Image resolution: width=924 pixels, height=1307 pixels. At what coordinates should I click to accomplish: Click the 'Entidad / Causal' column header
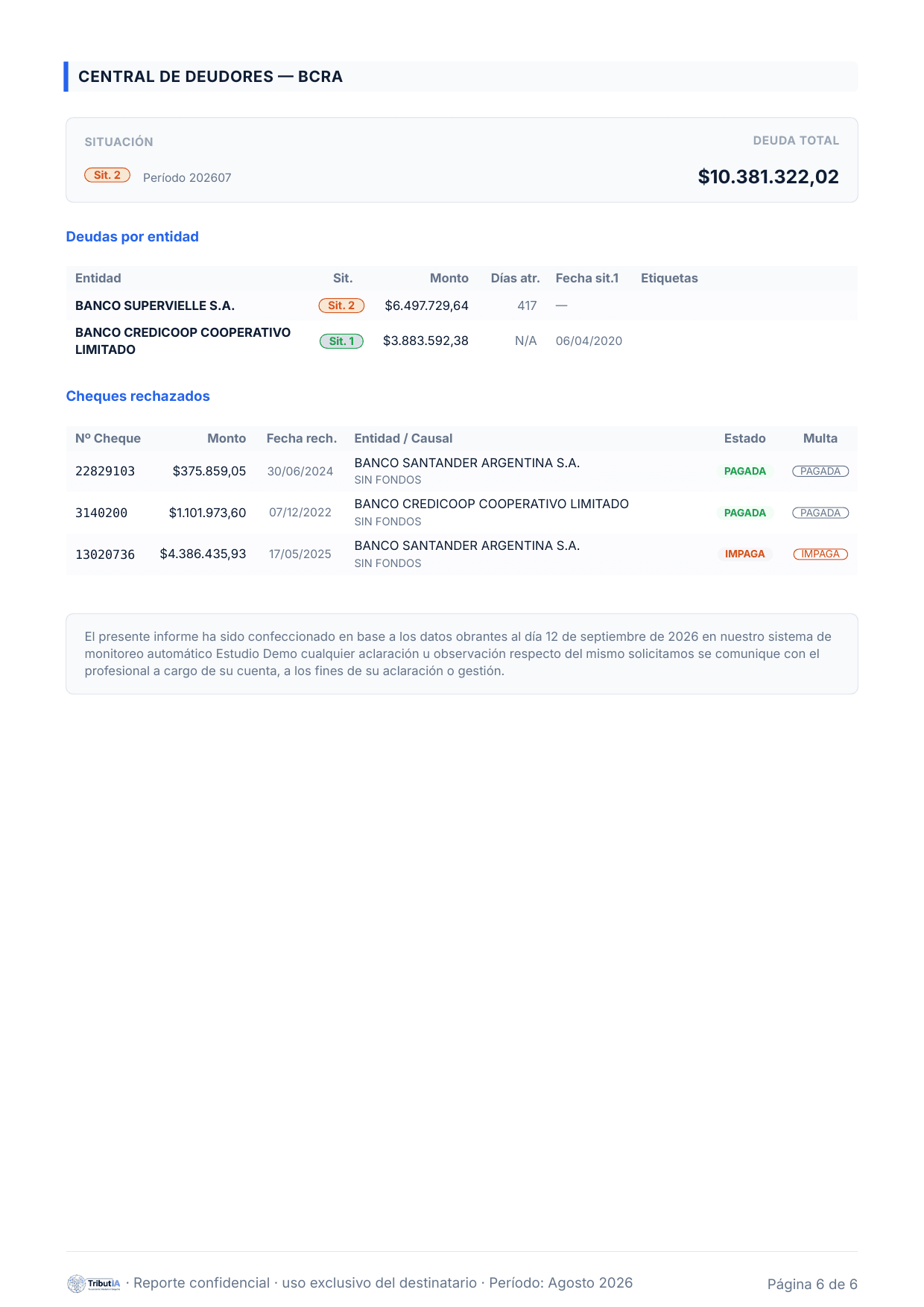[403, 438]
